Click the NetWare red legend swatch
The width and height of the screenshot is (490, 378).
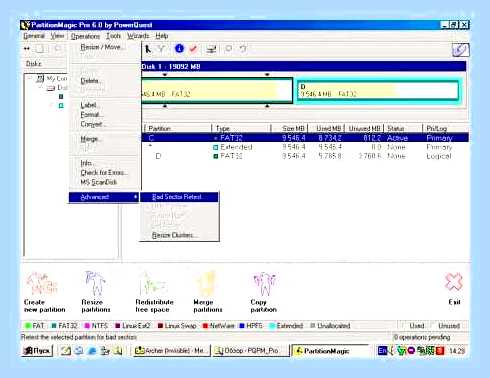click(205, 326)
